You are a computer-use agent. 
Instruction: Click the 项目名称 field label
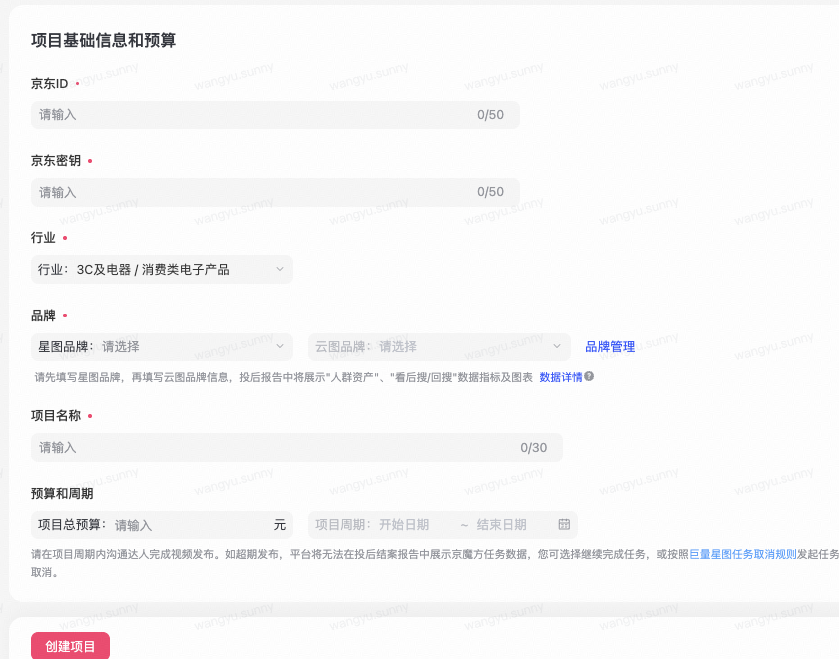coord(56,416)
